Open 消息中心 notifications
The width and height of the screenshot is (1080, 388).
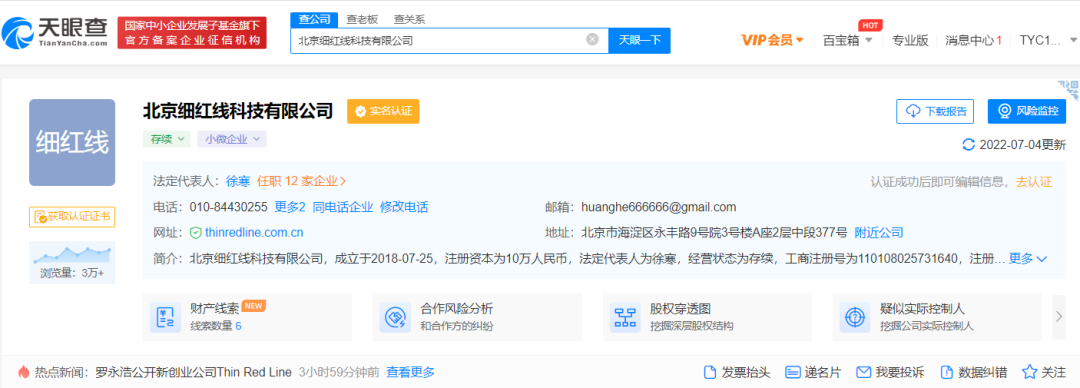pos(973,40)
